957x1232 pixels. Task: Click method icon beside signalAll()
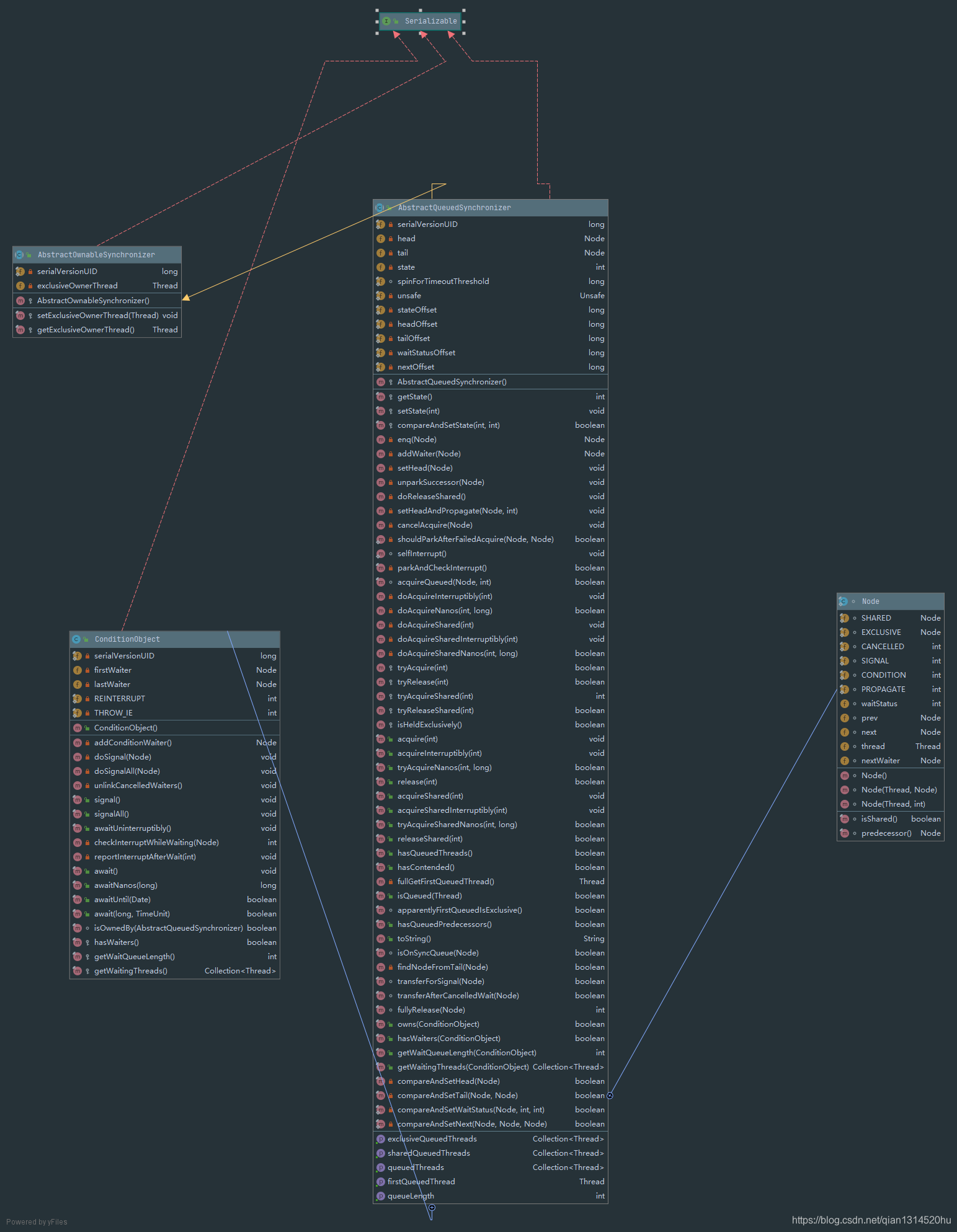77,814
